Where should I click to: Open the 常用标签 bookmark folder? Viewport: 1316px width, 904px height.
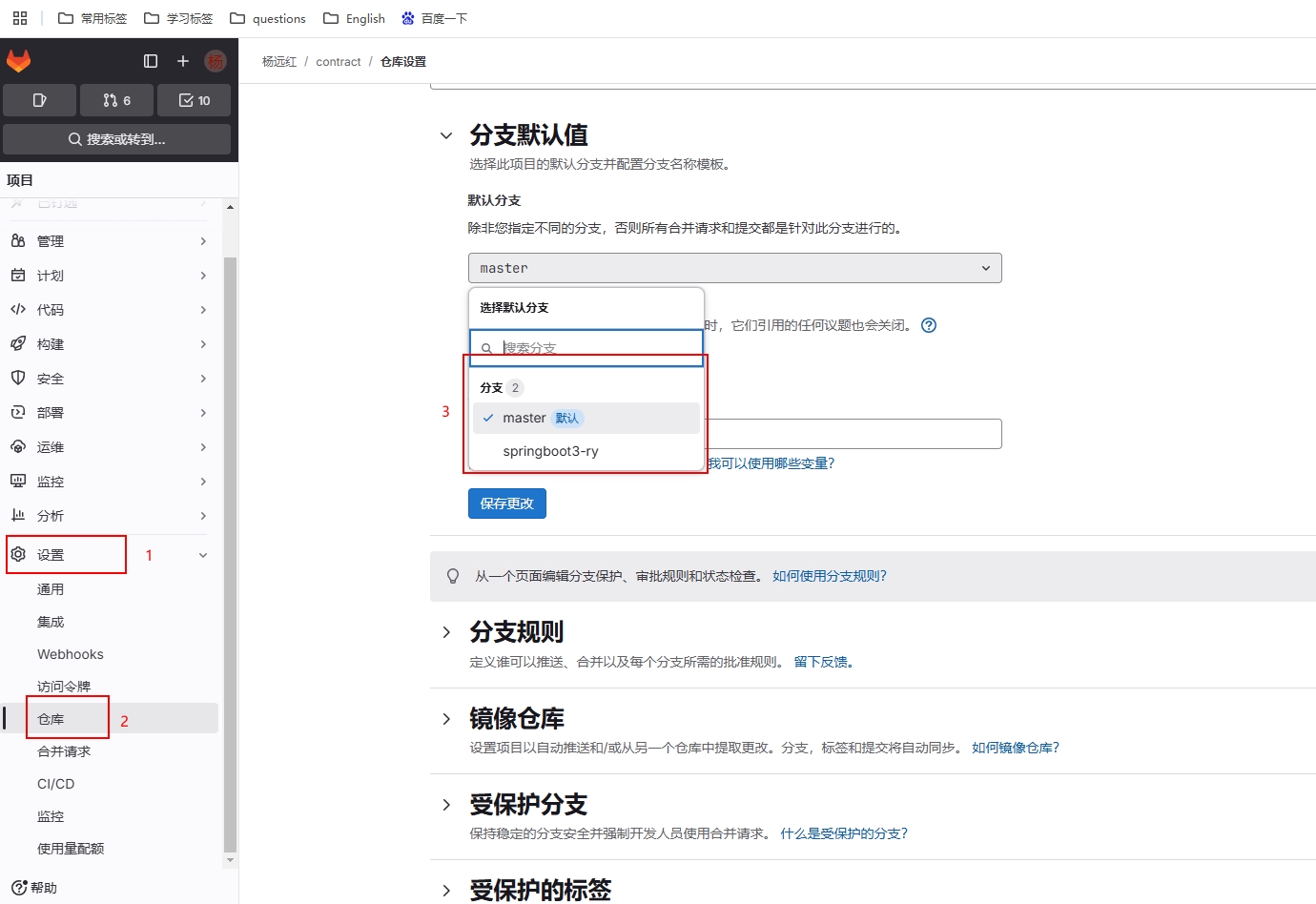point(93,18)
